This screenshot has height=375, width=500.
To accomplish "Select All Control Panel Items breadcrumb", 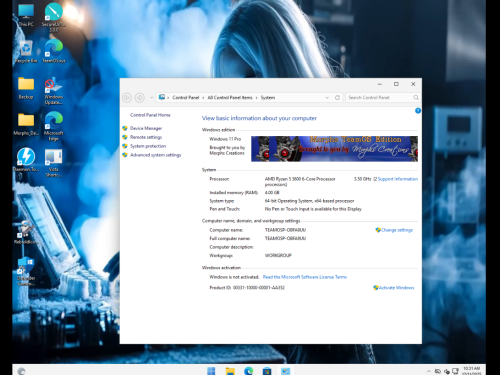I will [x=230, y=98].
